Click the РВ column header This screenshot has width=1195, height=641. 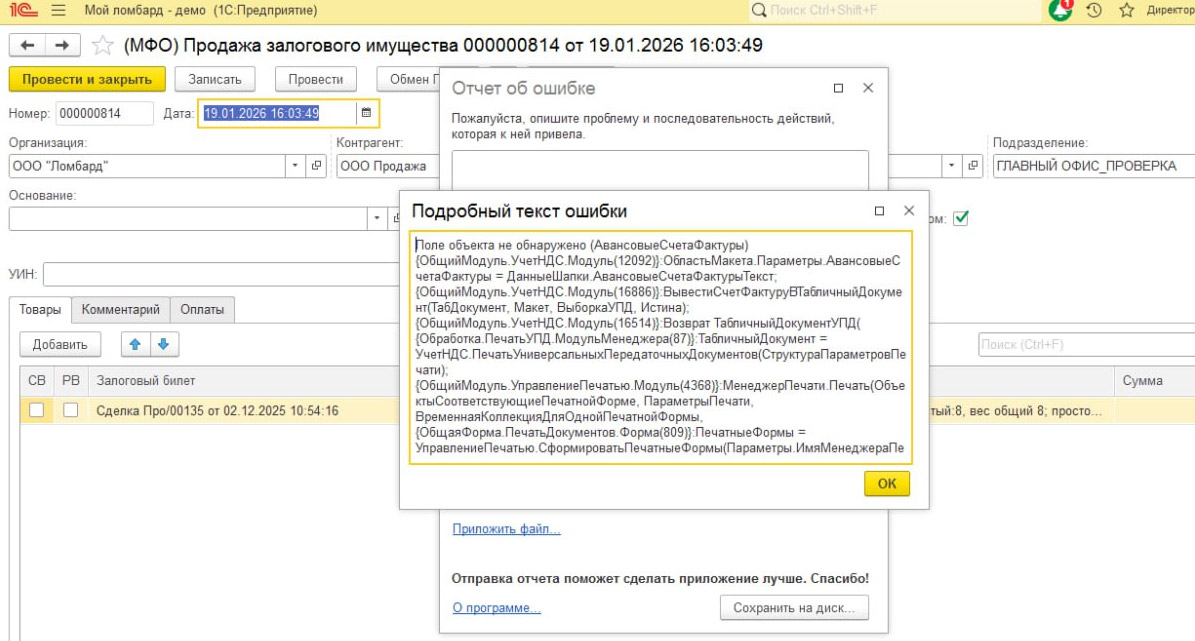point(71,380)
